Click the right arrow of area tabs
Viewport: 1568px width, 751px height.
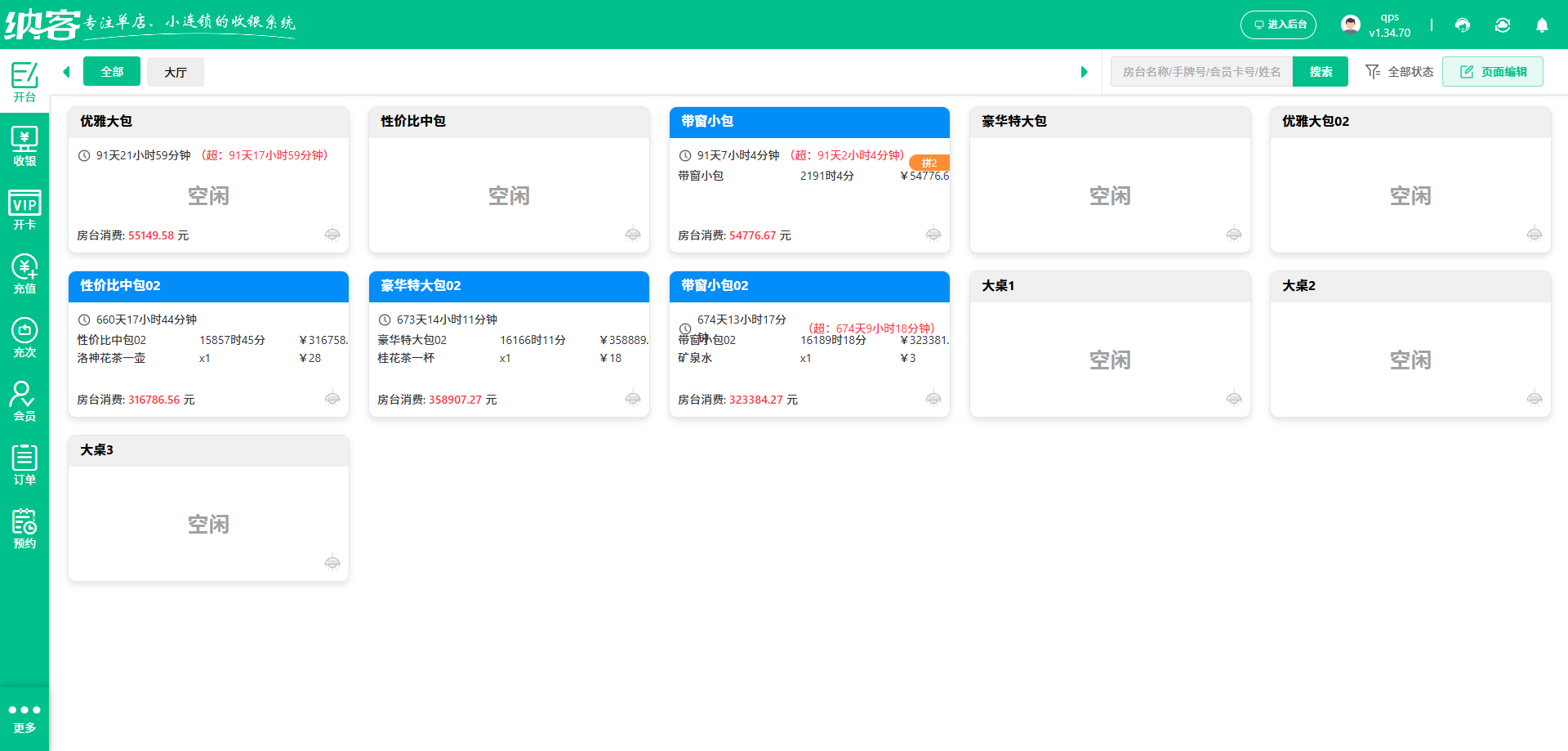1084,72
